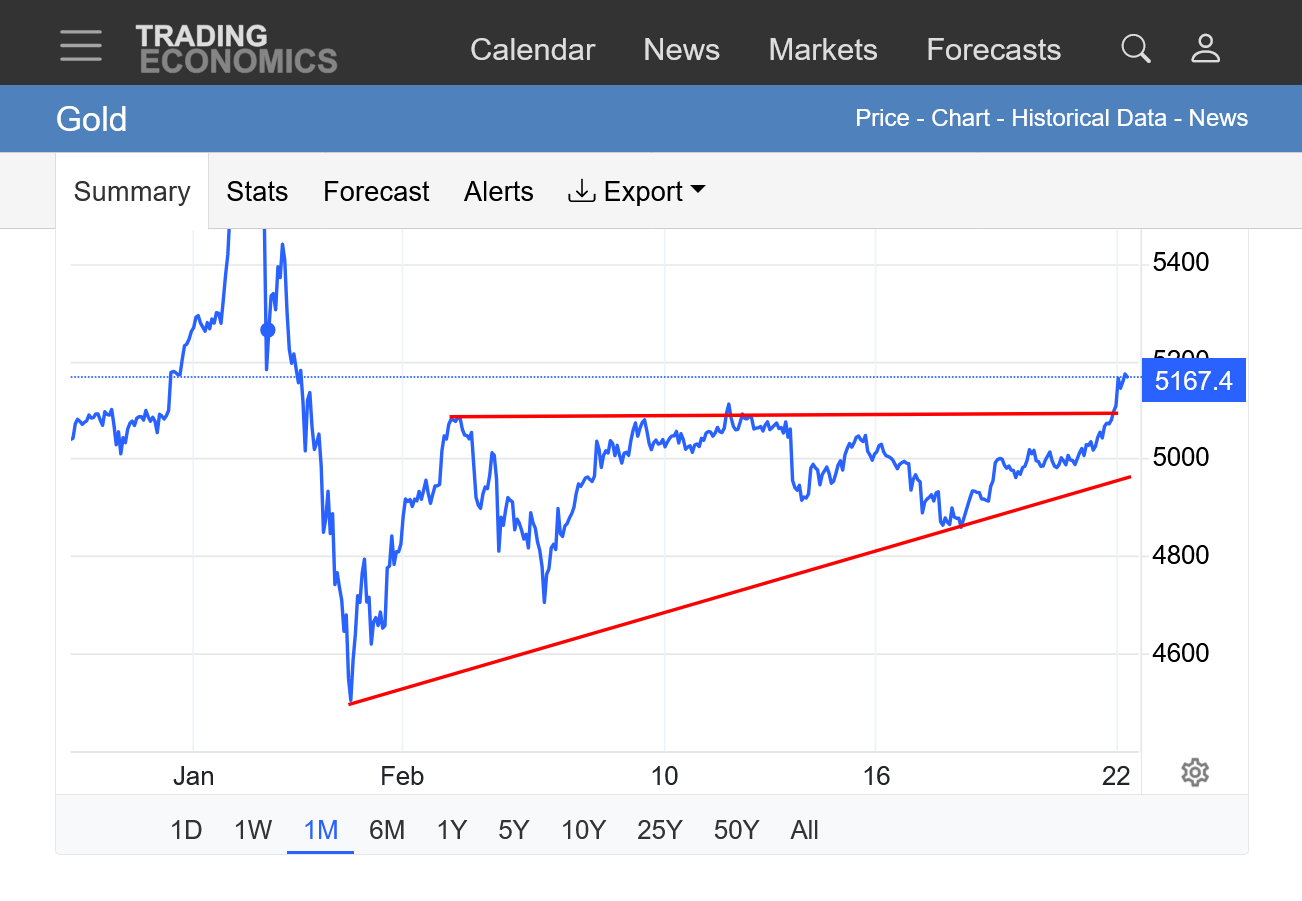
Task: Expand the Export dropdown
Action: (x=637, y=191)
